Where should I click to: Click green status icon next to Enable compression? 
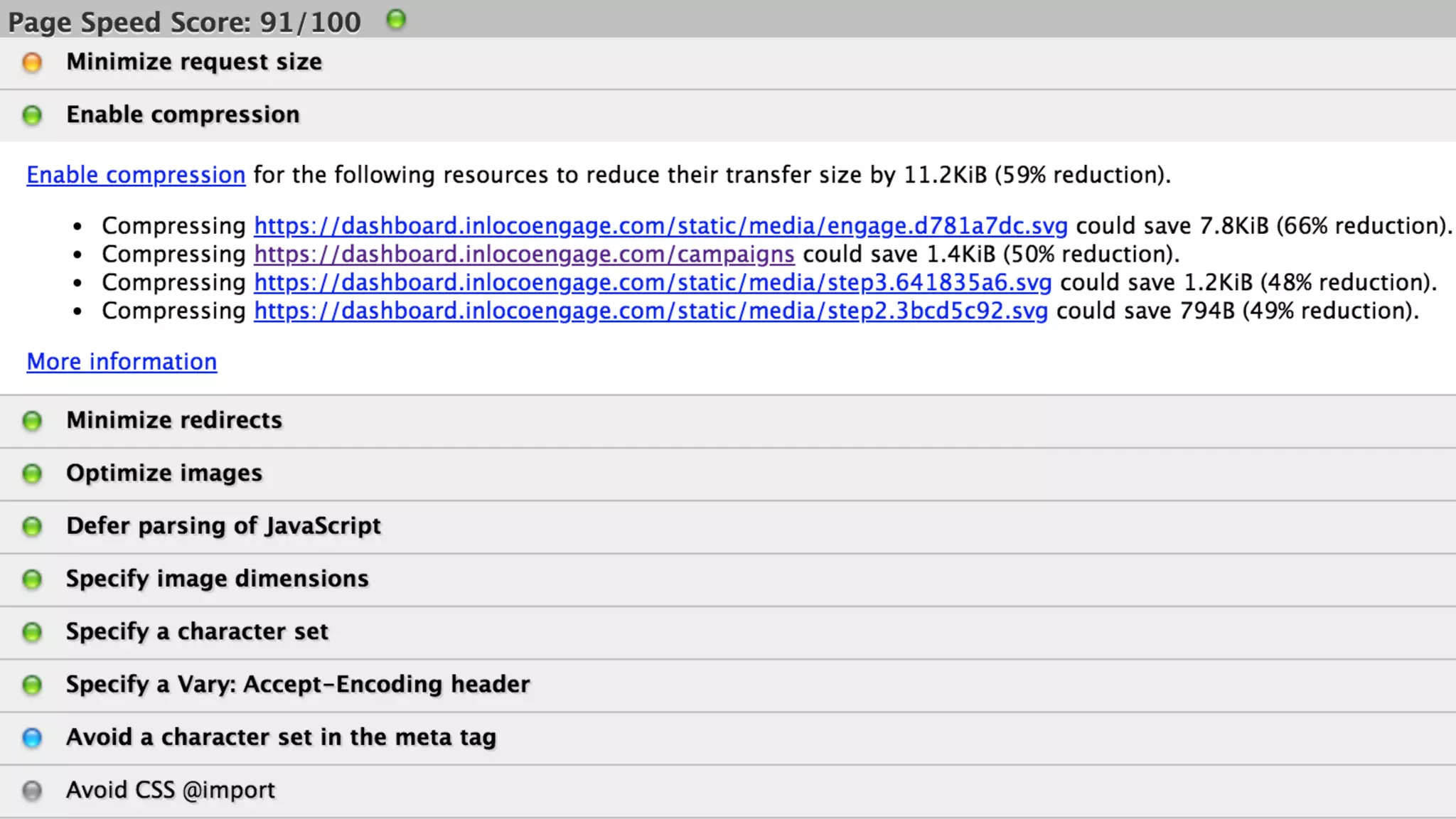(32, 115)
